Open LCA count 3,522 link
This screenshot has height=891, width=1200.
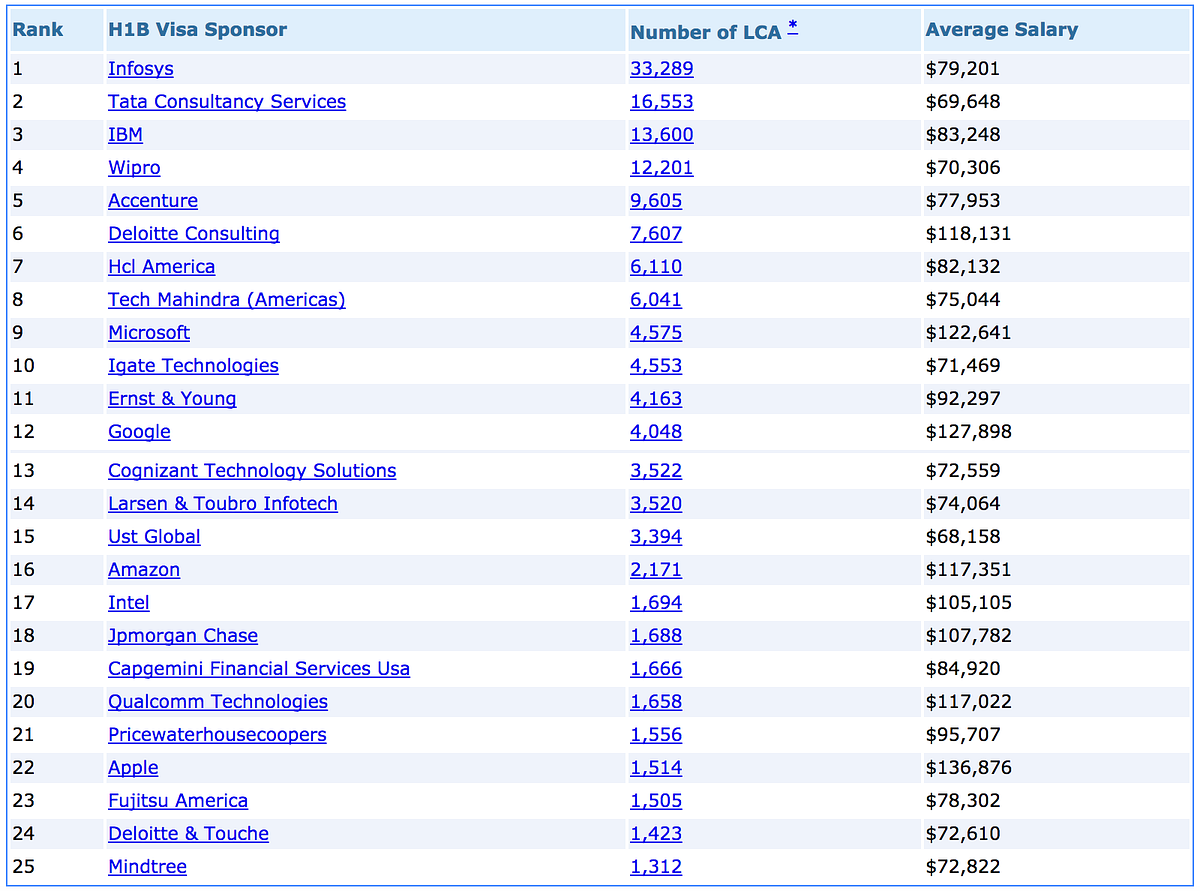point(656,471)
